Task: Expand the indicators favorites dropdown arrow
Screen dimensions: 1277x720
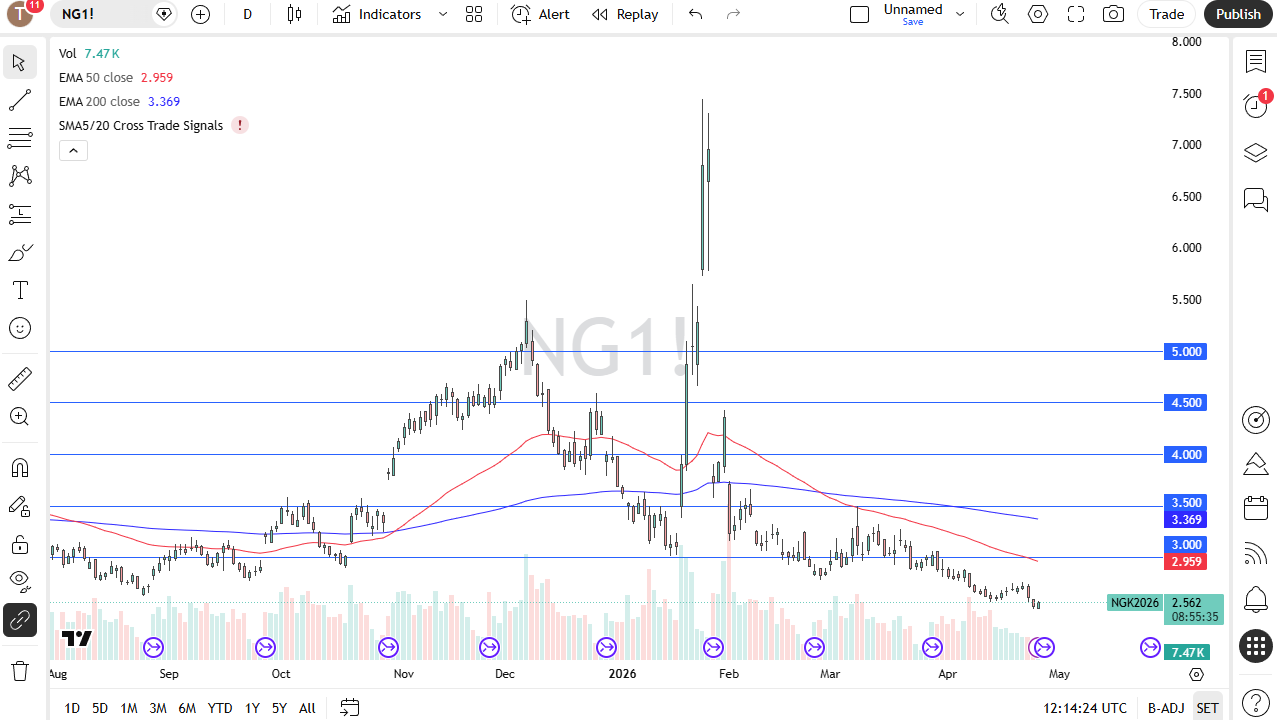Action: (x=443, y=14)
